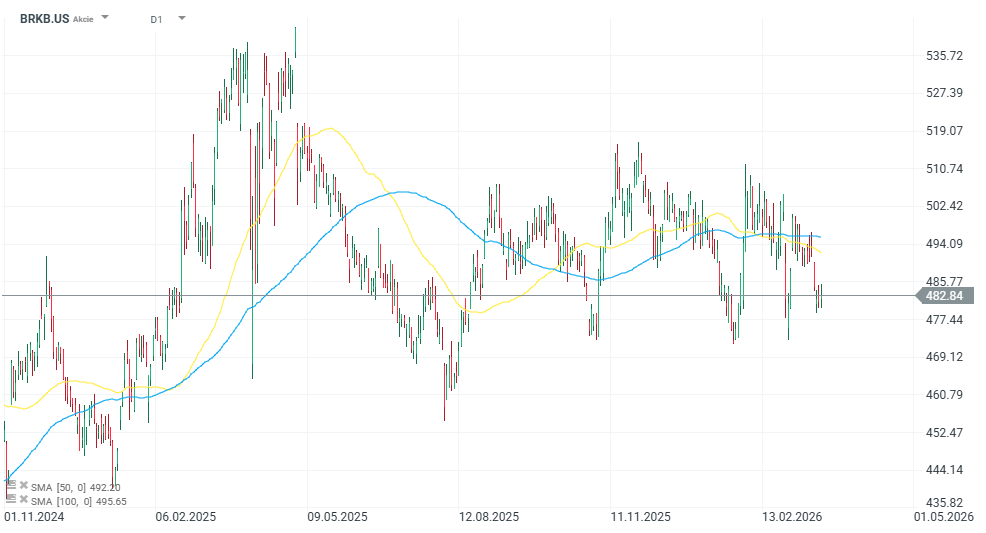Click the 09.05.2025 date axis label
The height and width of the screenshot is (533, 986).
pos(337,517)
